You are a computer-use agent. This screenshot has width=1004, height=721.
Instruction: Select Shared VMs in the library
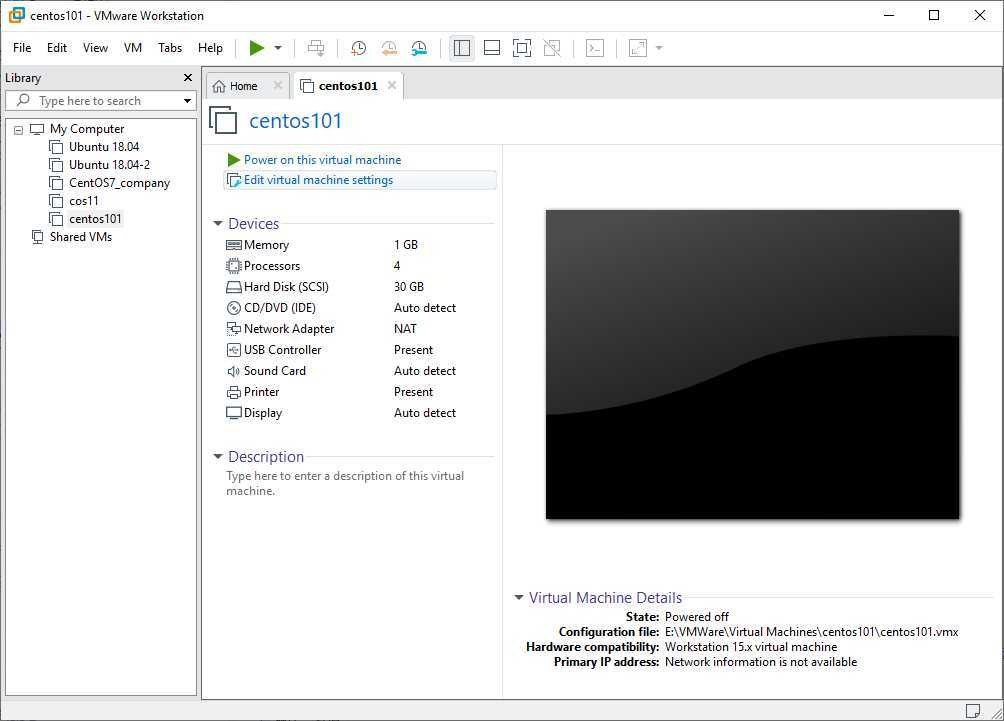[x=81, y=237]
